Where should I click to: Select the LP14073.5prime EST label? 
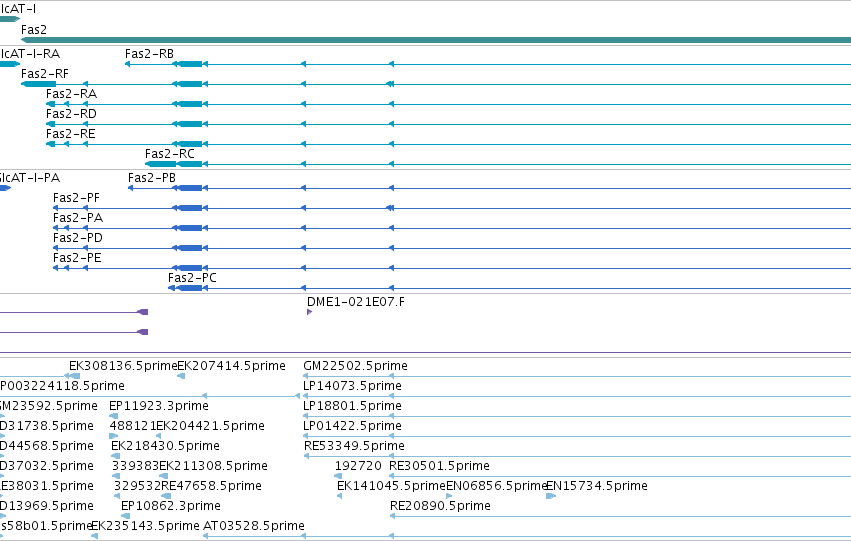[352, 386]
